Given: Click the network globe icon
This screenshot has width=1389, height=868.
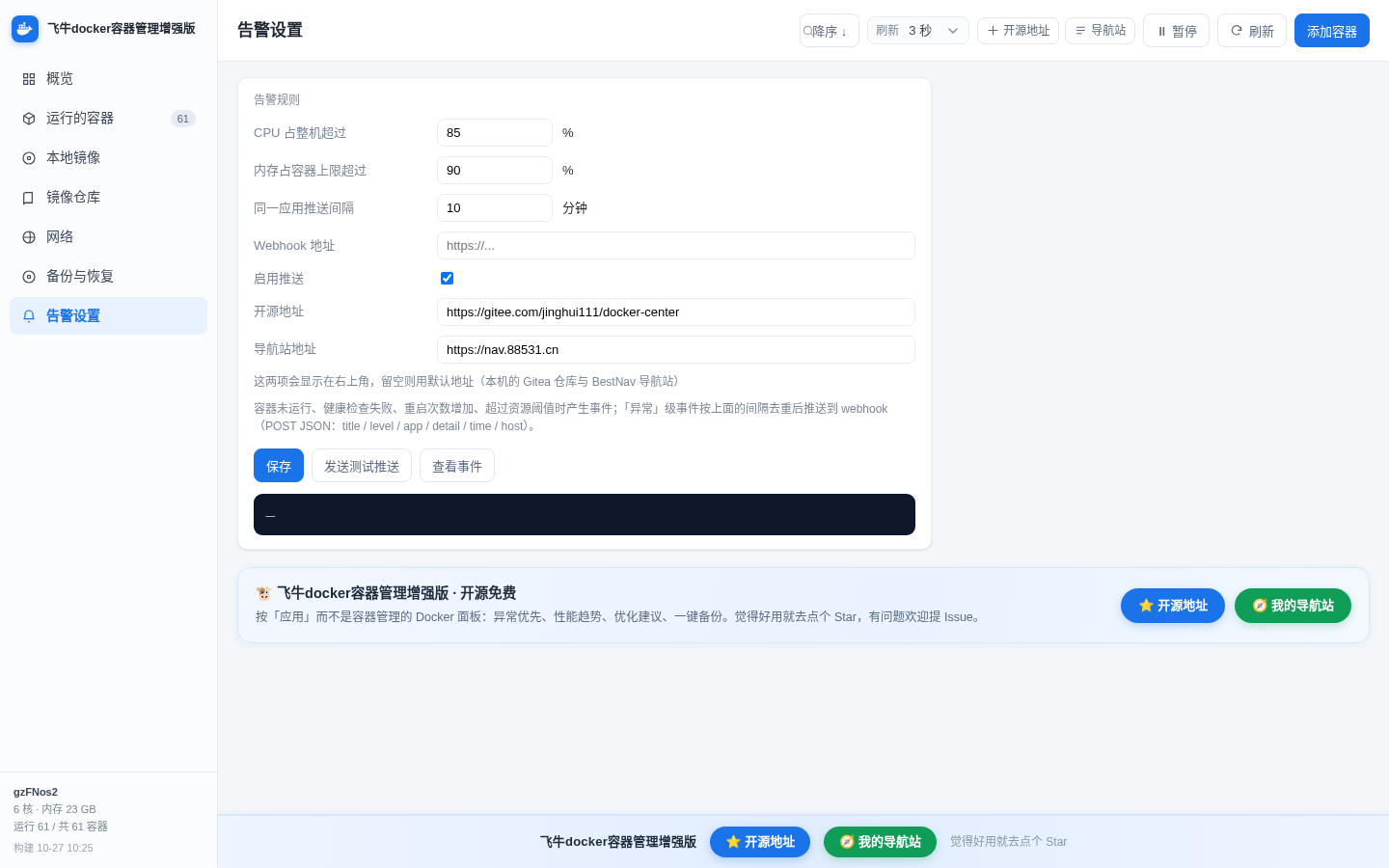Looking at the screenshot, I should coord(29,237).
